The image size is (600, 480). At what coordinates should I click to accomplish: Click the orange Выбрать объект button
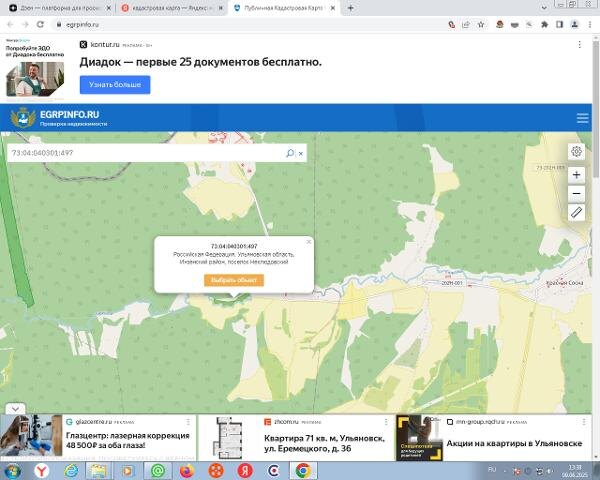(x=234, y=280)
